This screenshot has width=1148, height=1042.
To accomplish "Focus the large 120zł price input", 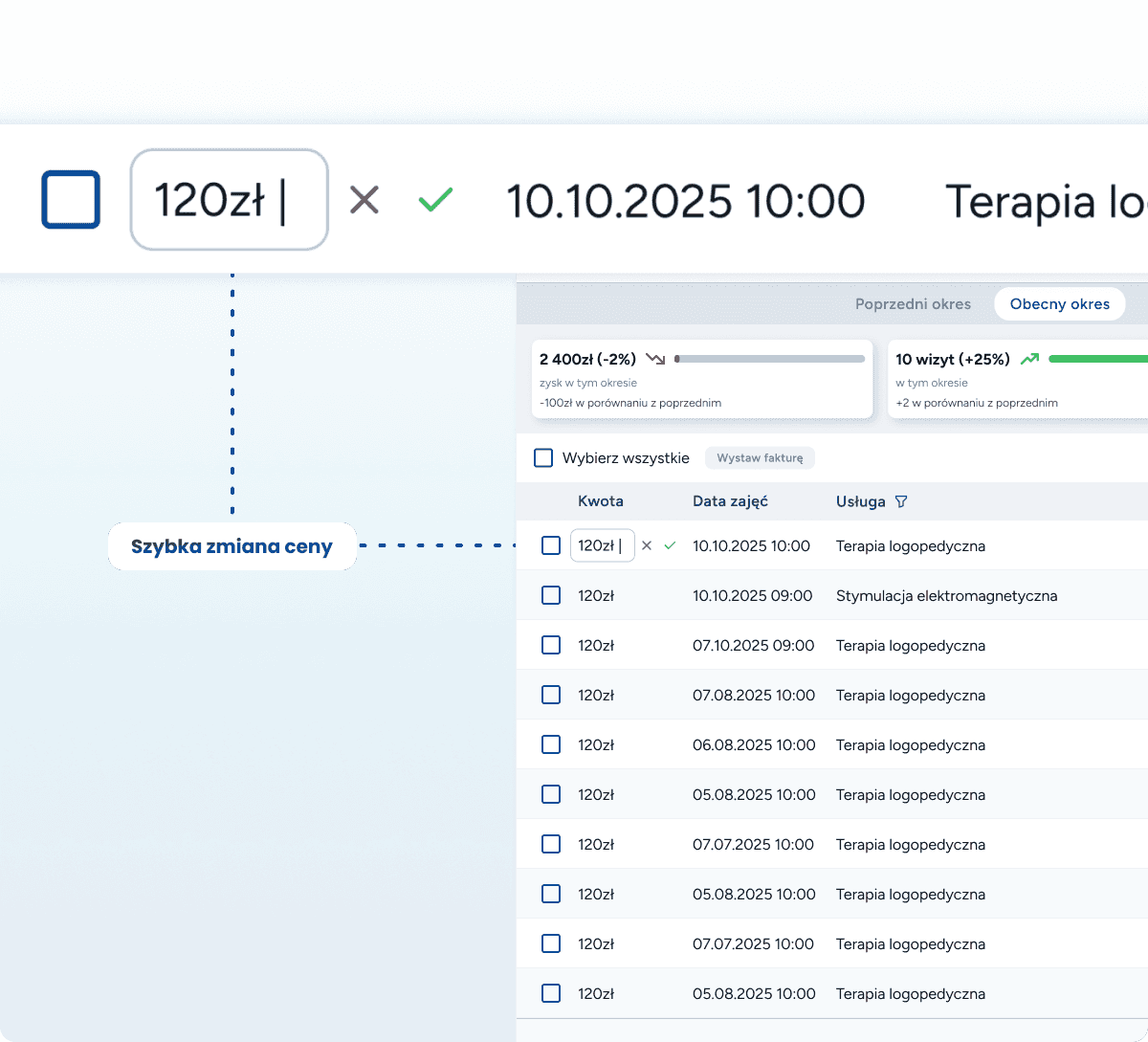I will point(229,200).
